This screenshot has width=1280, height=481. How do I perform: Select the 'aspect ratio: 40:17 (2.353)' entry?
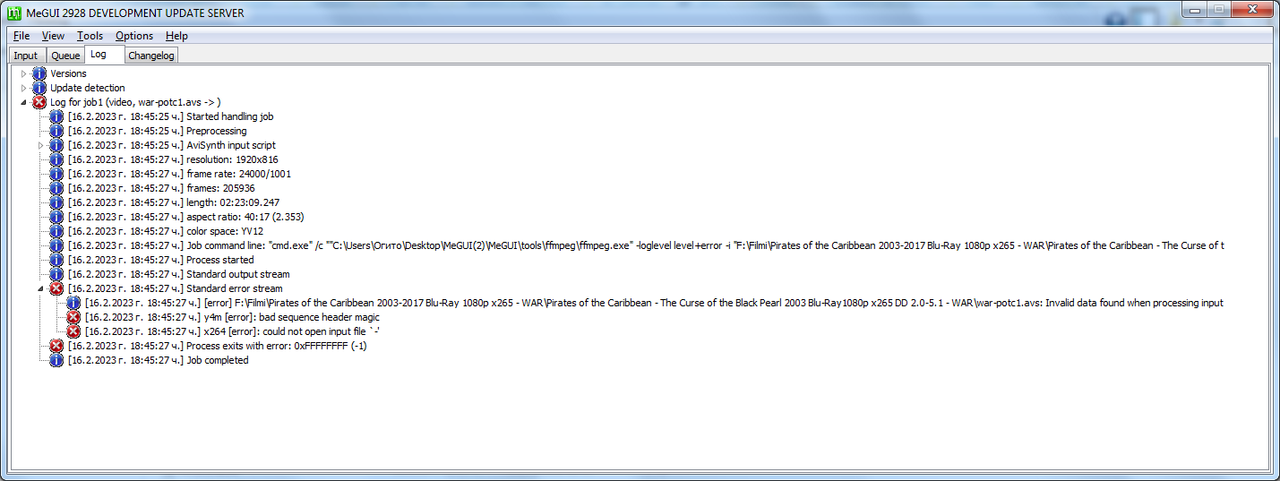coord(186,217)
